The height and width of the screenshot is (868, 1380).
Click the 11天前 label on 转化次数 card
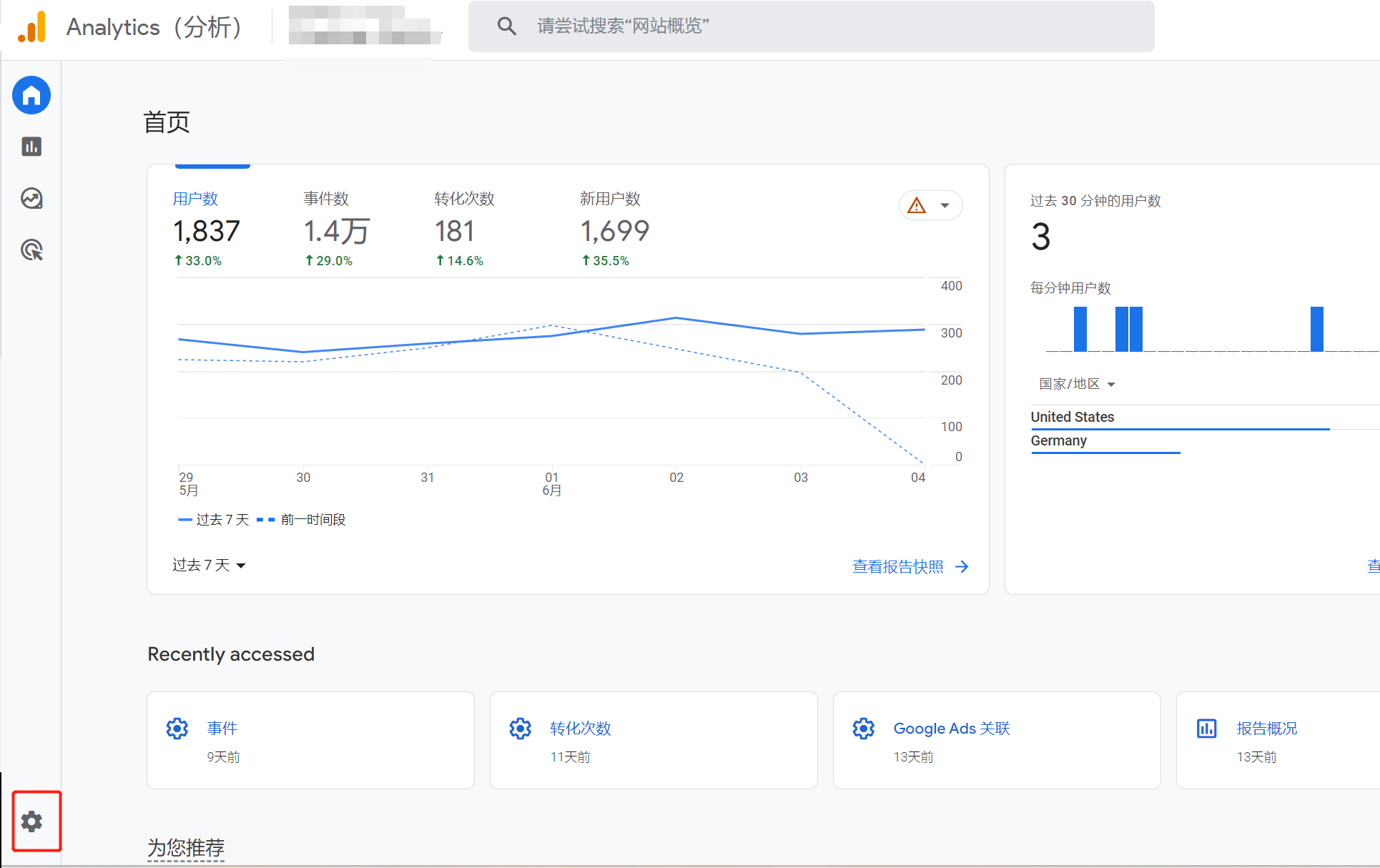click(570, 756)
